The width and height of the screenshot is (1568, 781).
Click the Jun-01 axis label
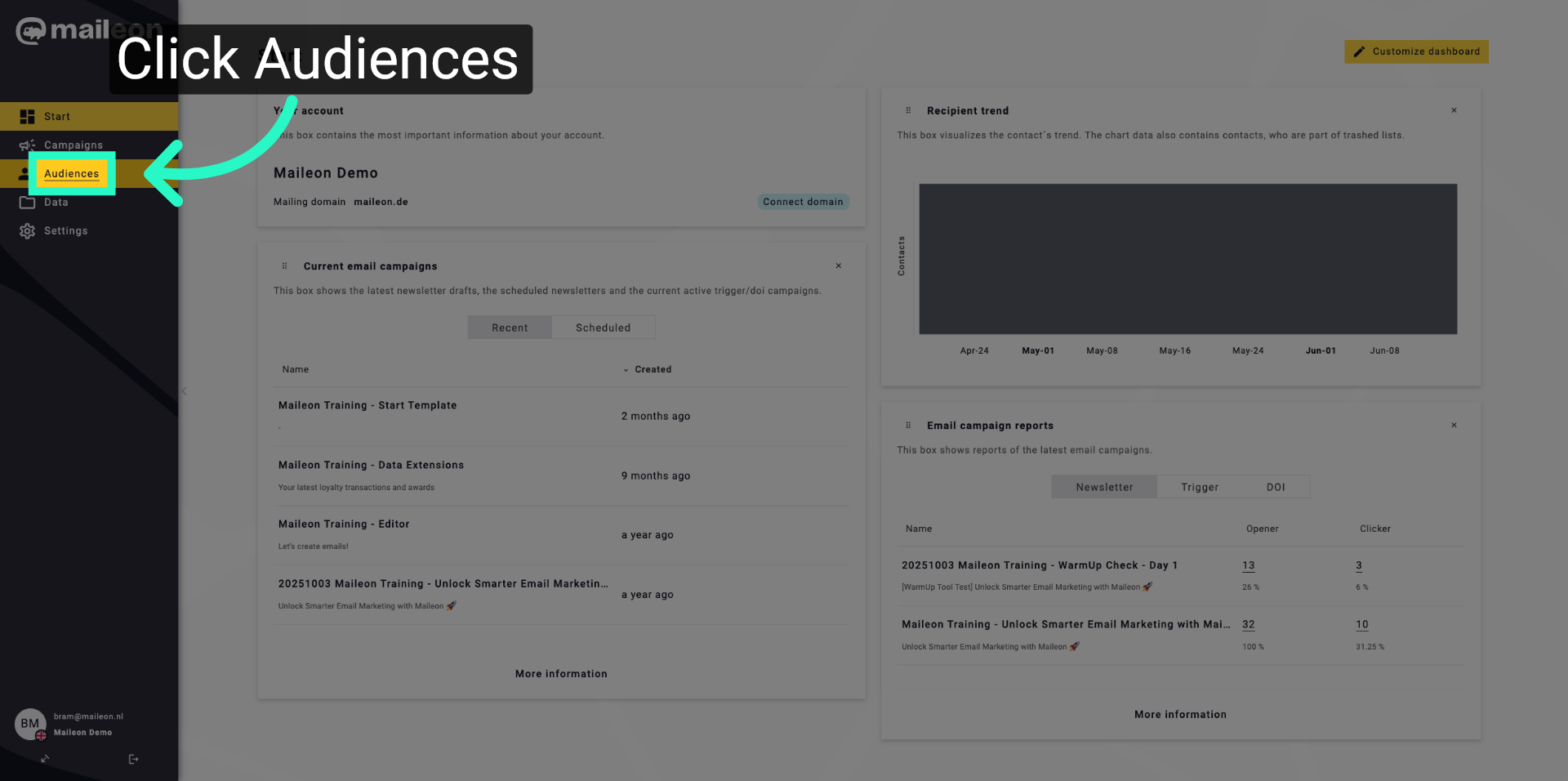pyautogui.click(x=1321, y=351)
